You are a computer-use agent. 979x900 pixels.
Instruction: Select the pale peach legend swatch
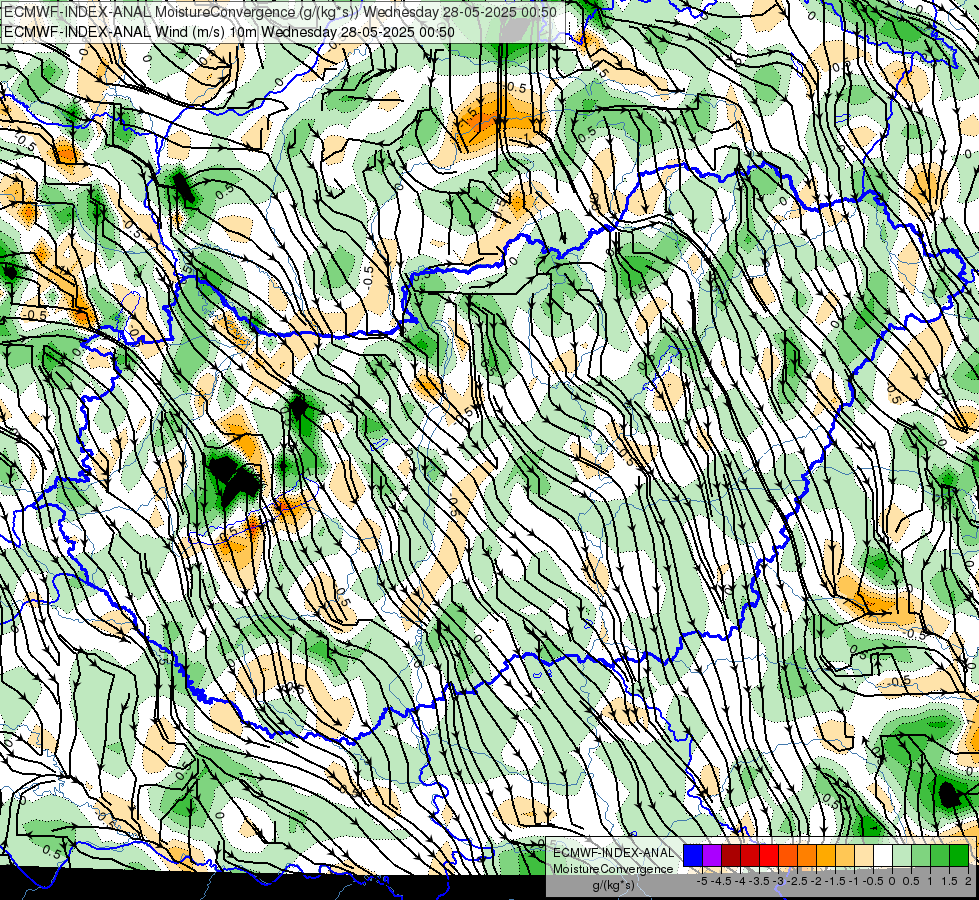coord(863,855)
